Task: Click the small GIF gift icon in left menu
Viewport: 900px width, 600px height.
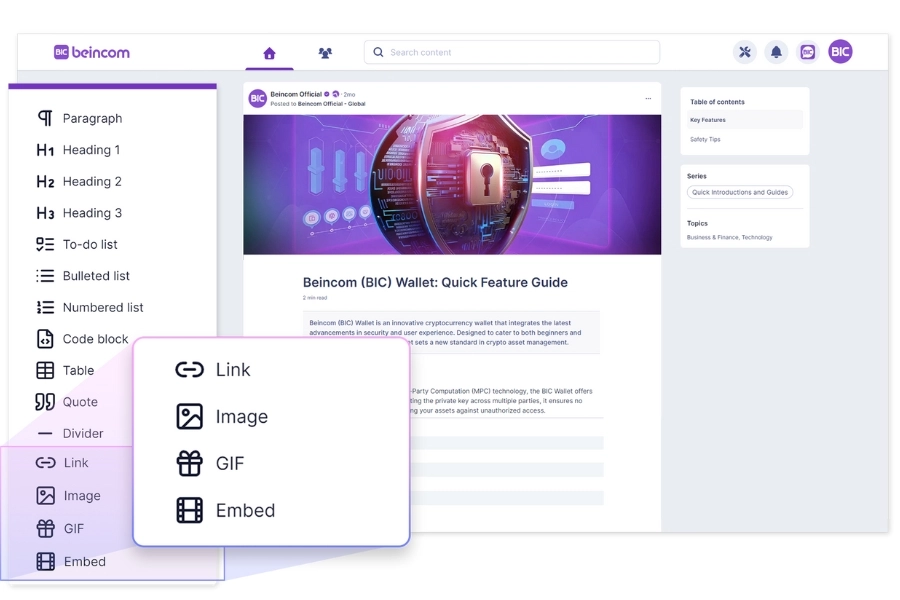Action: (x=45, y=528)
